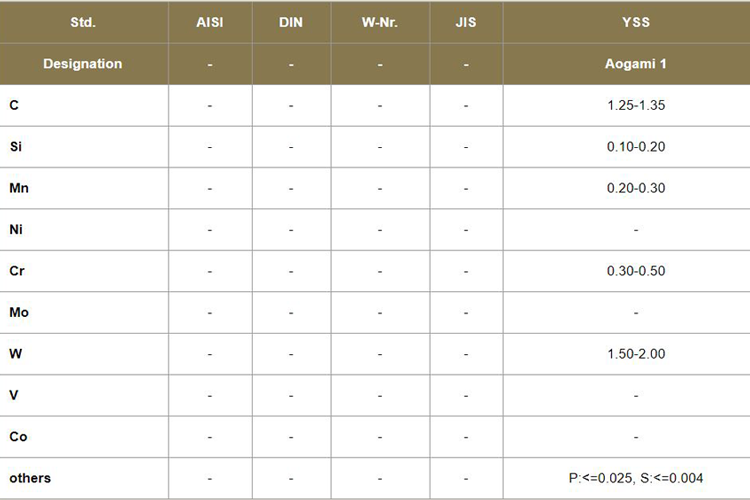Select the silicon value 0.10-0.20

pos(636,147)
